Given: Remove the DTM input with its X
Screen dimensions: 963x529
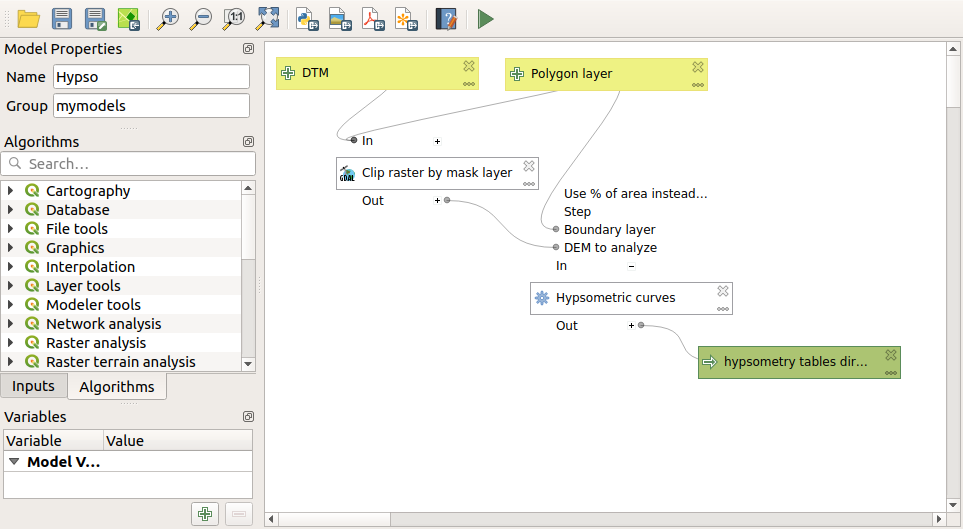Looking at the screenshot, I should [468, 66].
